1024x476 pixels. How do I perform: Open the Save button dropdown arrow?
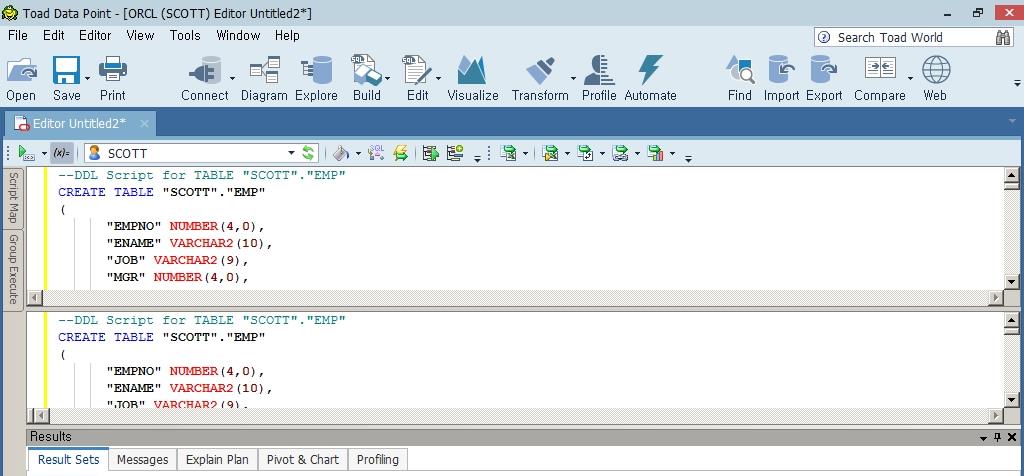tap(88, 78)
